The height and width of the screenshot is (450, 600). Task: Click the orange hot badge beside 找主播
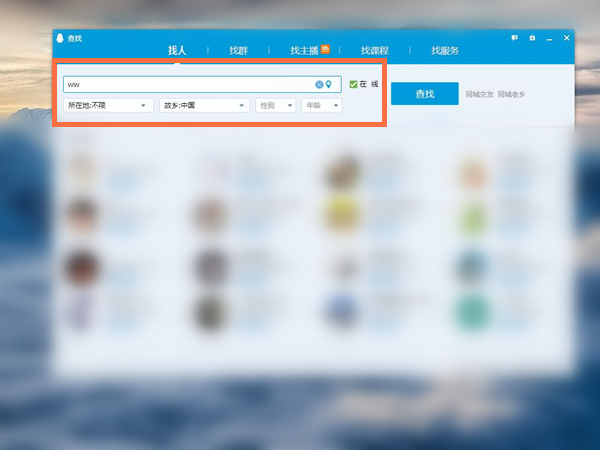325,47
